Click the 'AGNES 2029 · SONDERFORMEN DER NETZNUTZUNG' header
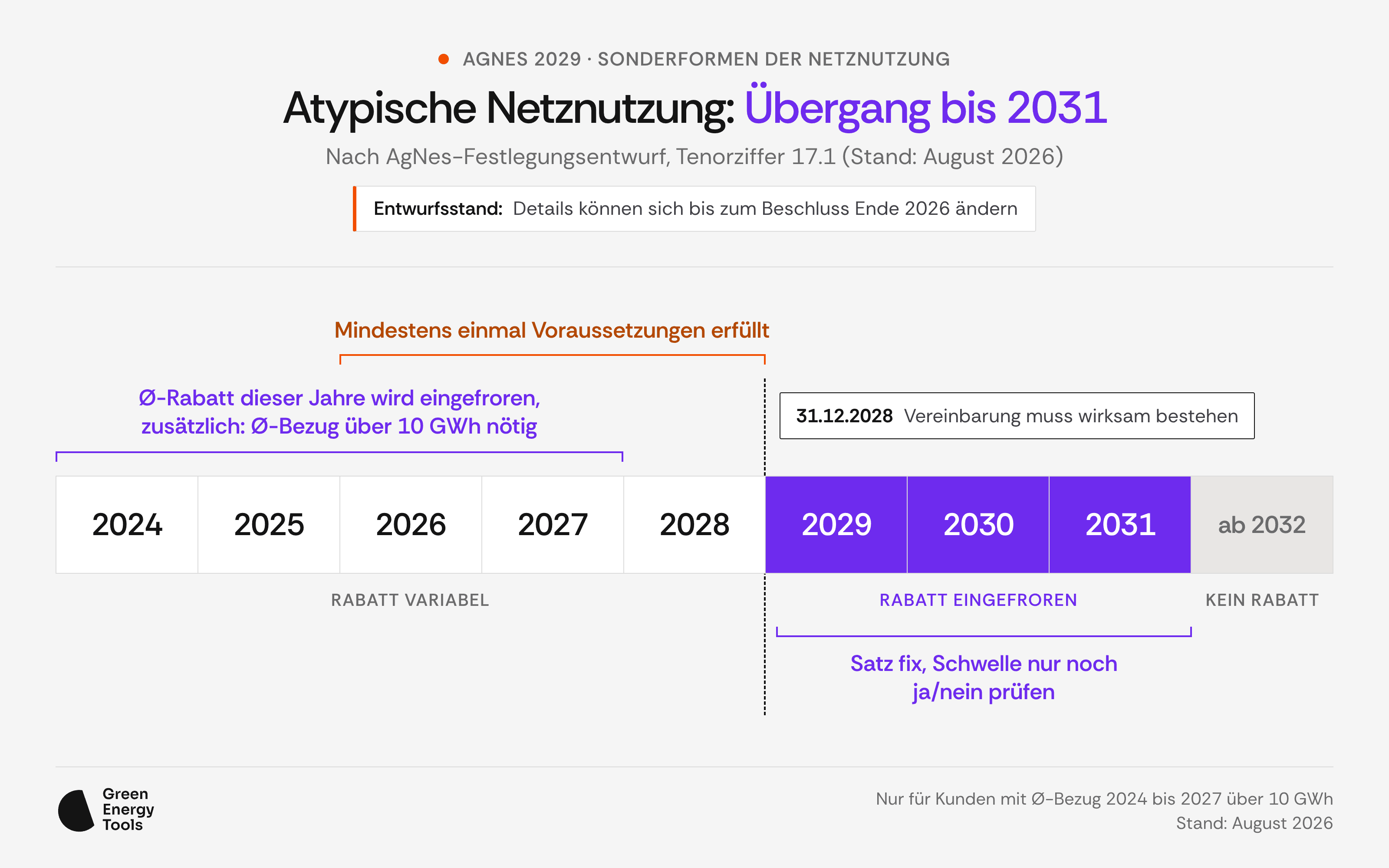The height and width of the screenshot is (868, 1389). 706,59
